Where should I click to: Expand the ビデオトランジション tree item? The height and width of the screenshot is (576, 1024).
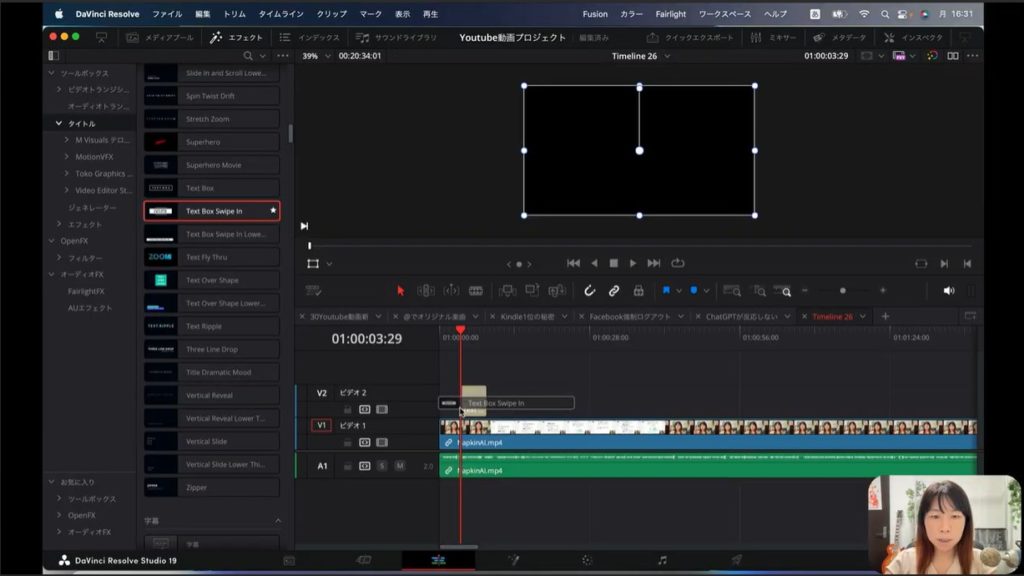(x=59, y=90)
